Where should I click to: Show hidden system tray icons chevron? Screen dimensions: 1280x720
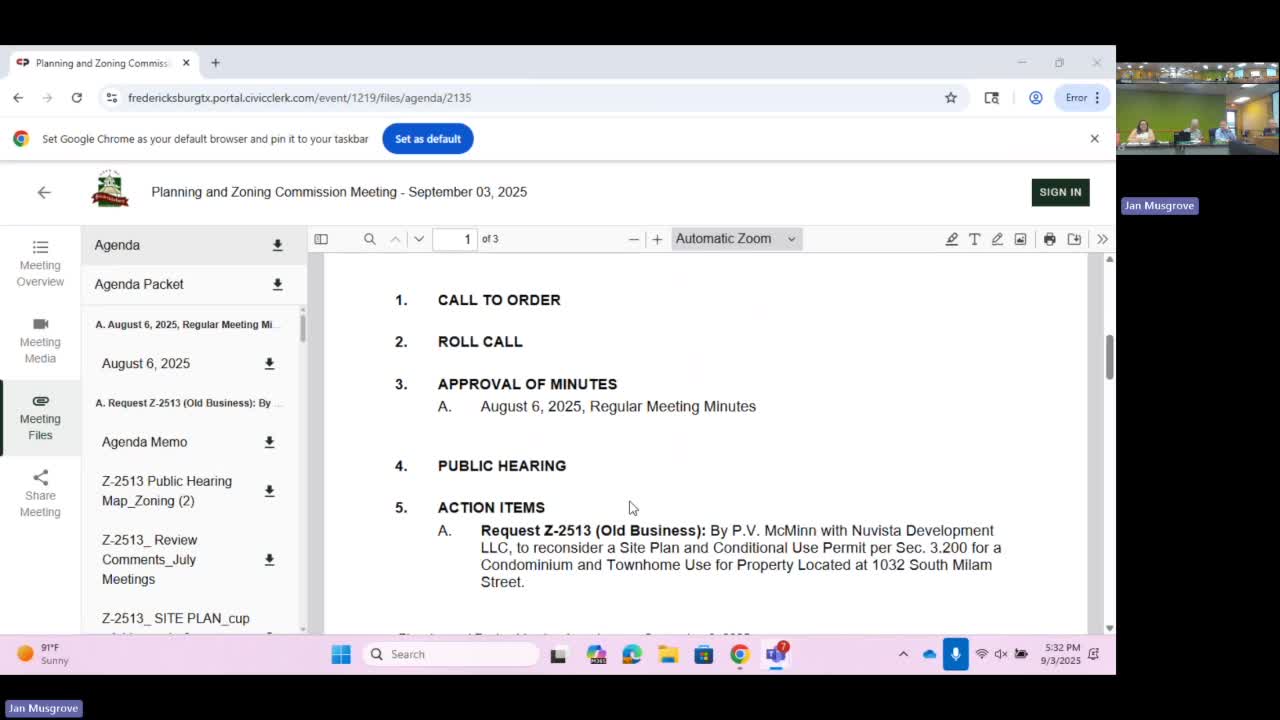903,654
